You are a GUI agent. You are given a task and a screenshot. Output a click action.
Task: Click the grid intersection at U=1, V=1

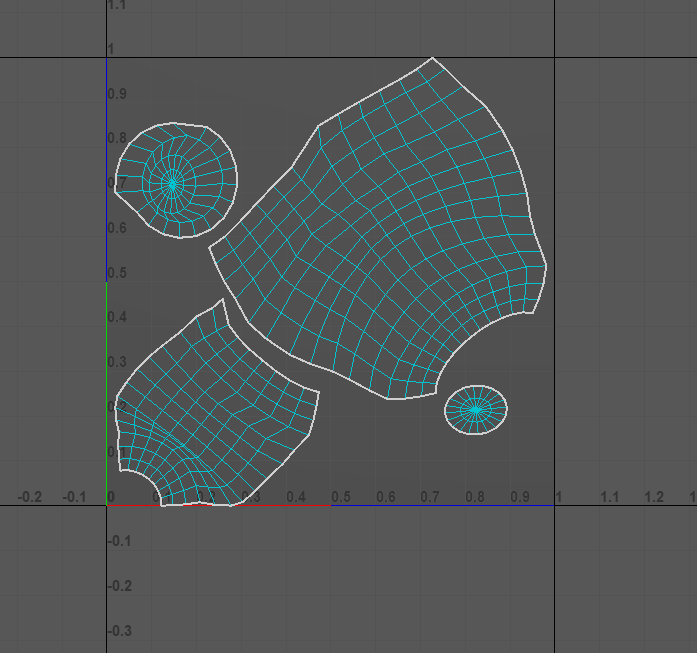tap(555, 57)
